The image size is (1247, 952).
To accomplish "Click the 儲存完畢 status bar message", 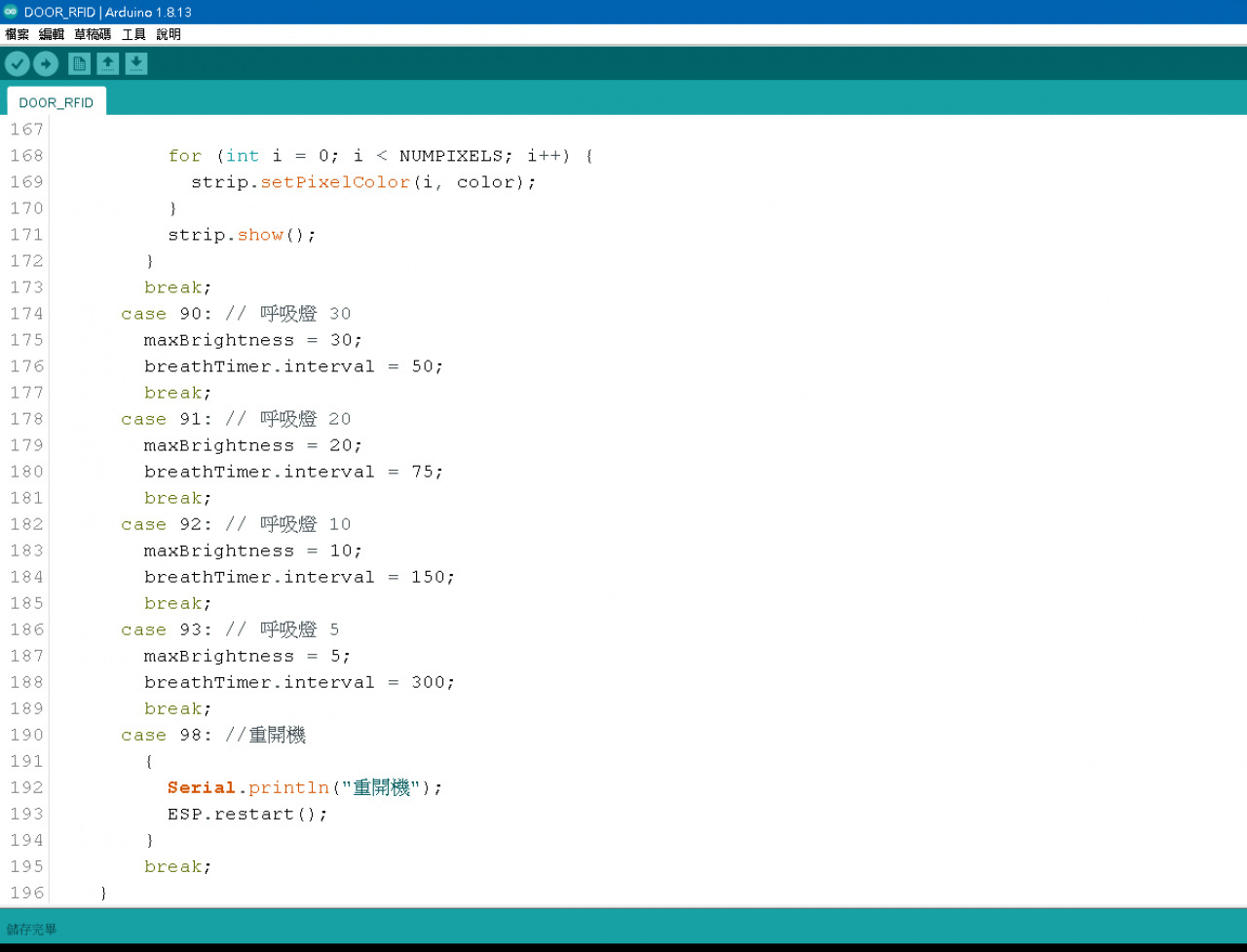I will coord(32,930).
